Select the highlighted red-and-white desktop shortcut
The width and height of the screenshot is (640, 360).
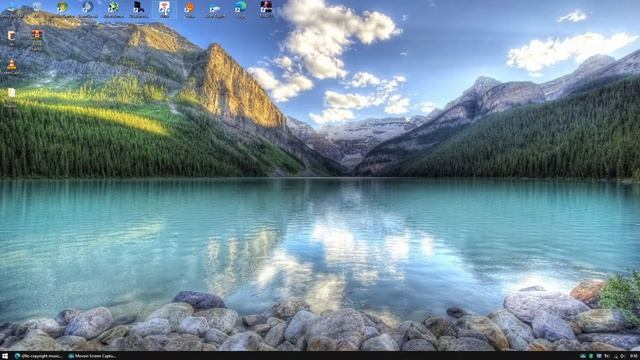coord(164,9)
